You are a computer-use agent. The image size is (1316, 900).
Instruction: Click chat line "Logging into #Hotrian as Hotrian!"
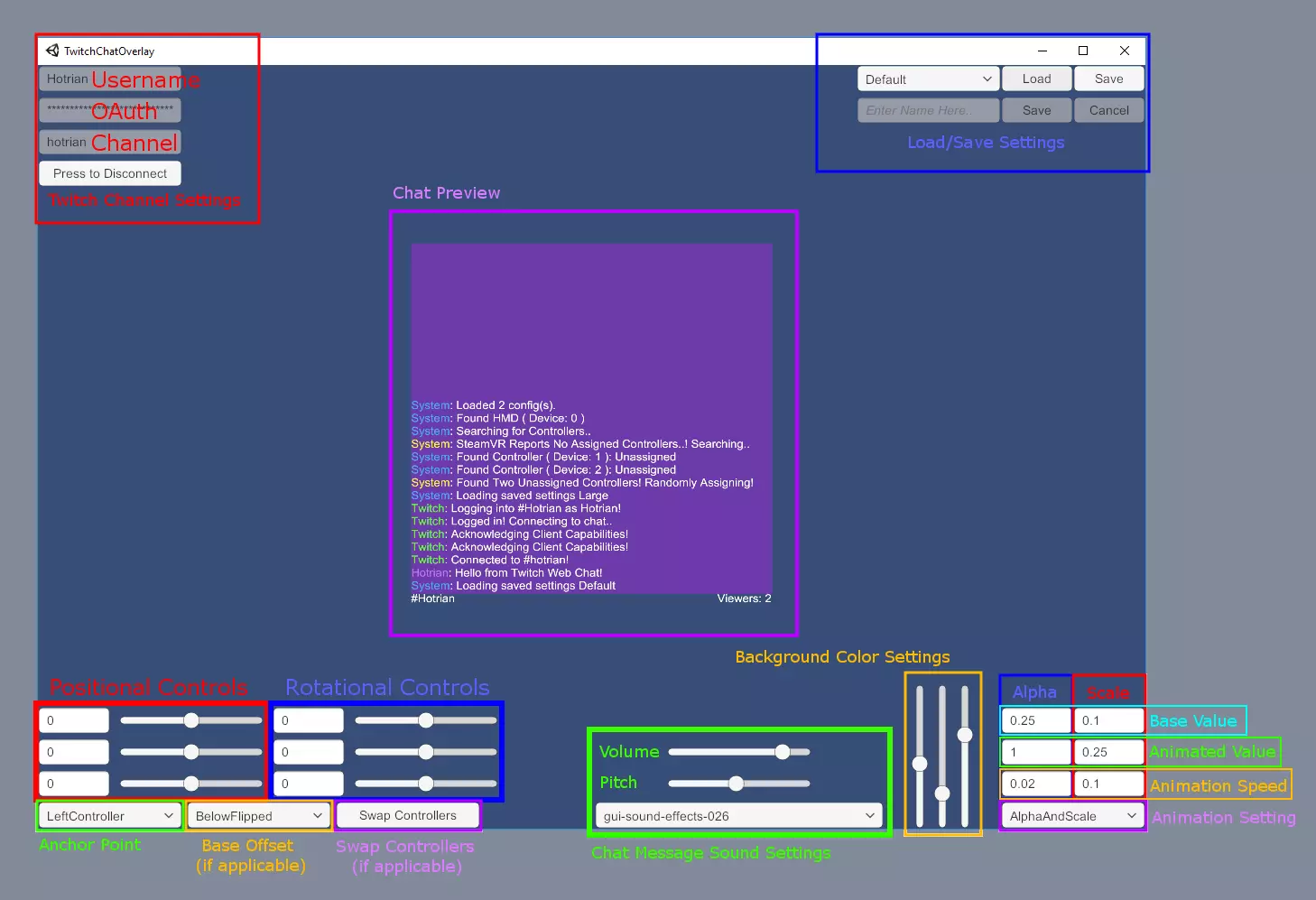pyautogui.click(x=536, y=508)
